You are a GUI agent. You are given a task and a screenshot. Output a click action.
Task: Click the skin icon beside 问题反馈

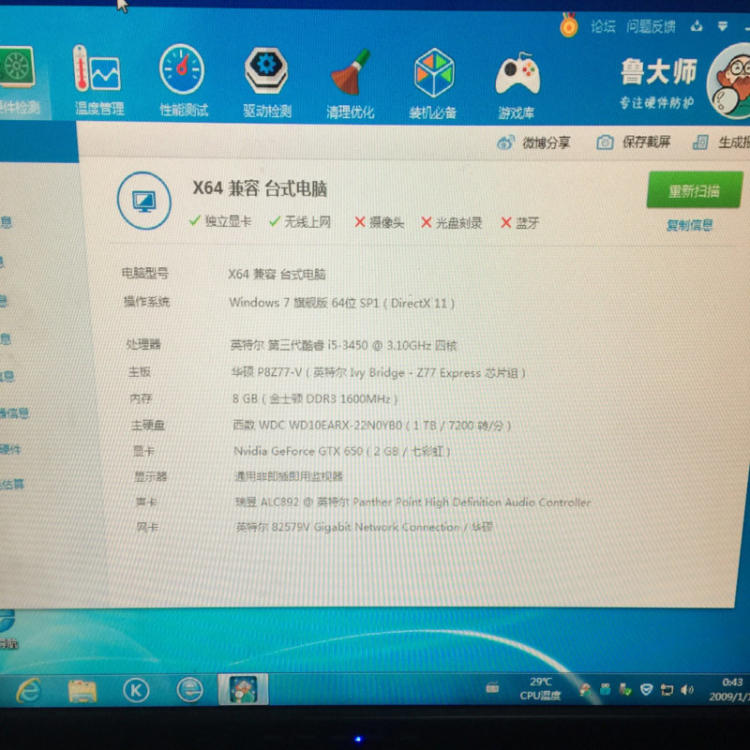[x=696, y=26]
